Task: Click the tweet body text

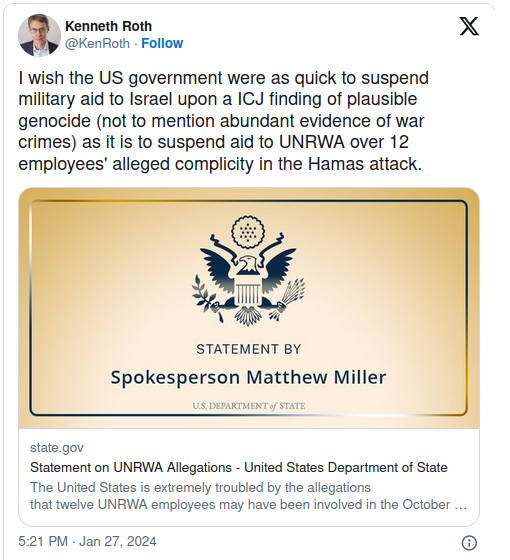Action: pyautogui.click(x=224, y=121)
